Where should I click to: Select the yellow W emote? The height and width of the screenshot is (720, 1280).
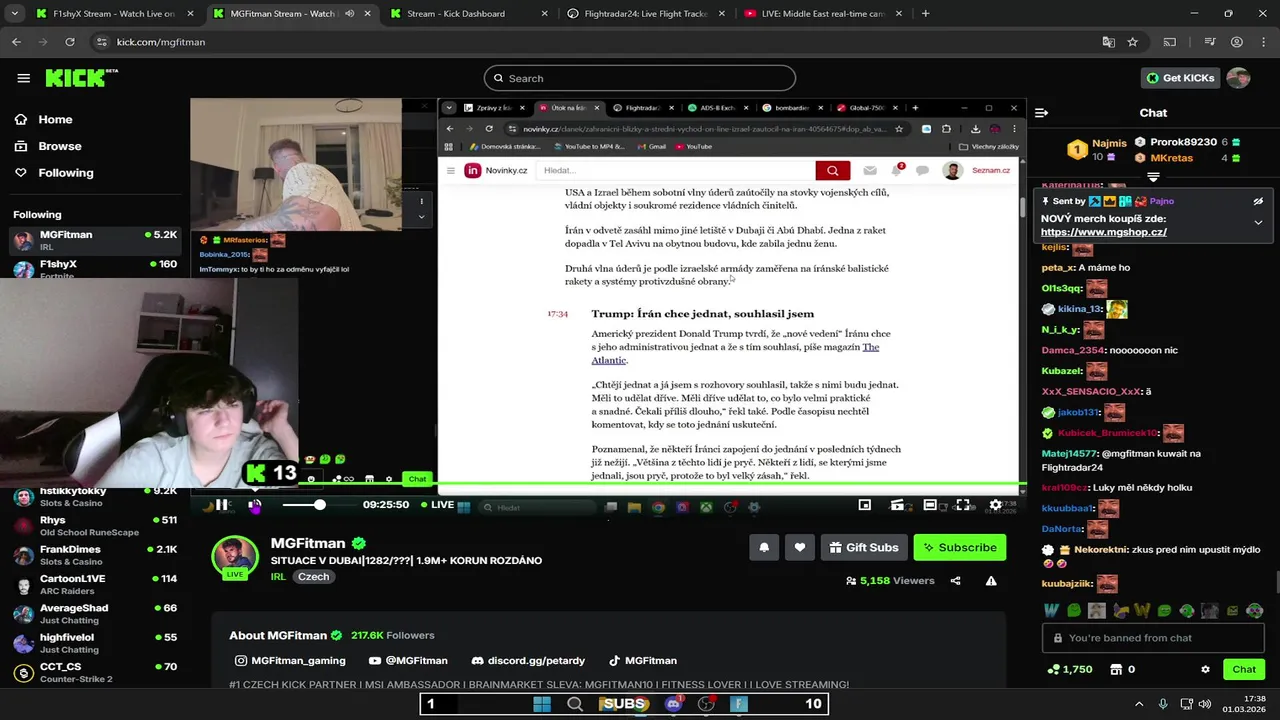[x=1141, y=610]
